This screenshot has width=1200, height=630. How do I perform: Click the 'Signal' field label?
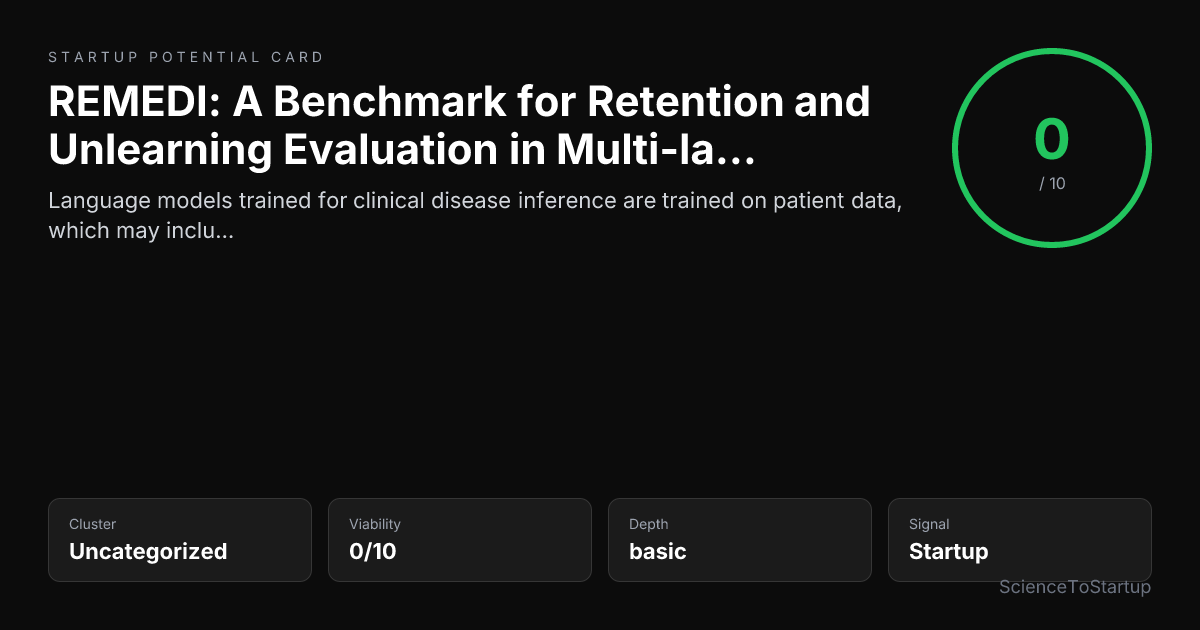(x=929, y=524)
